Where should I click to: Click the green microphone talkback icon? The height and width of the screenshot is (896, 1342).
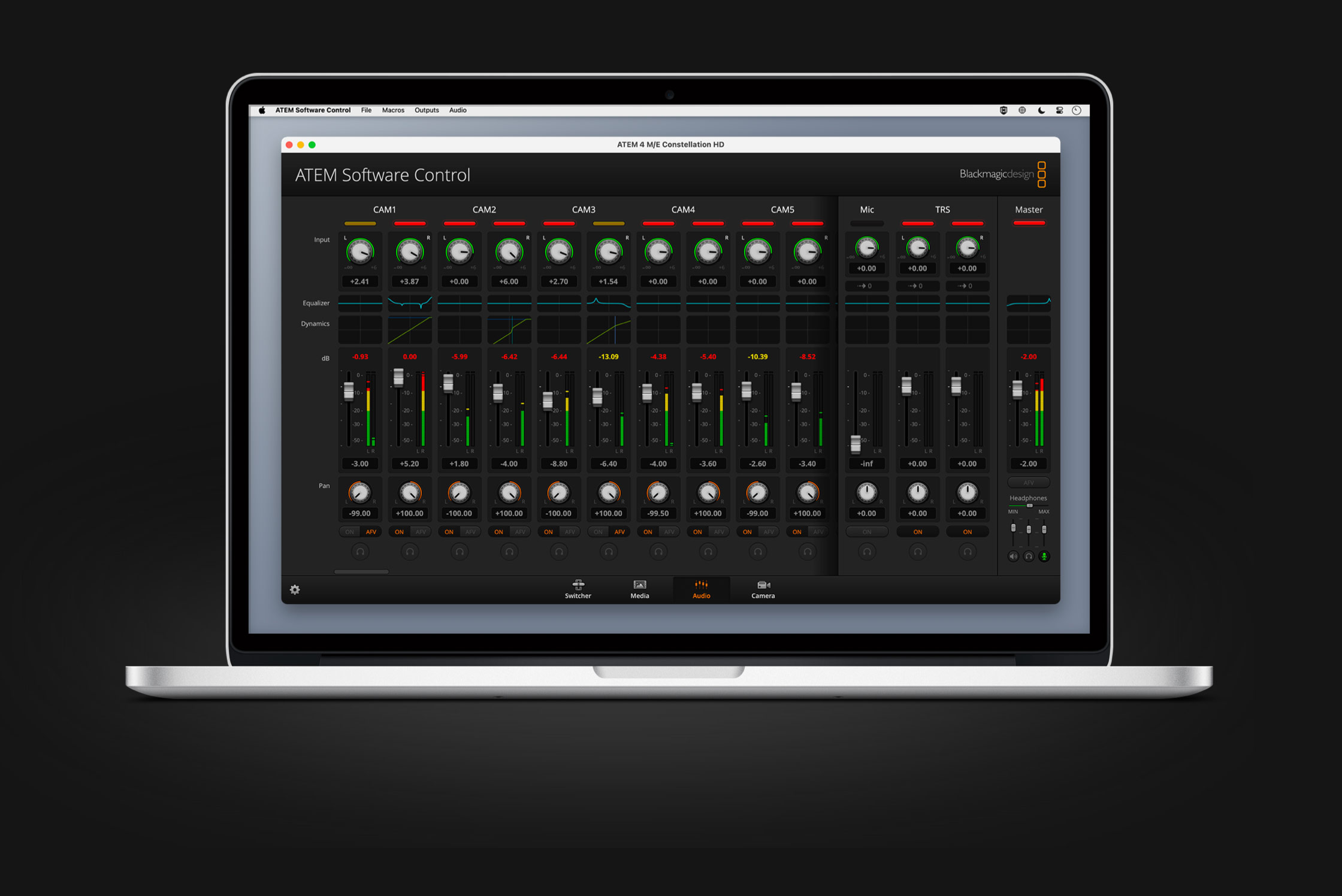pos(1044,556)
